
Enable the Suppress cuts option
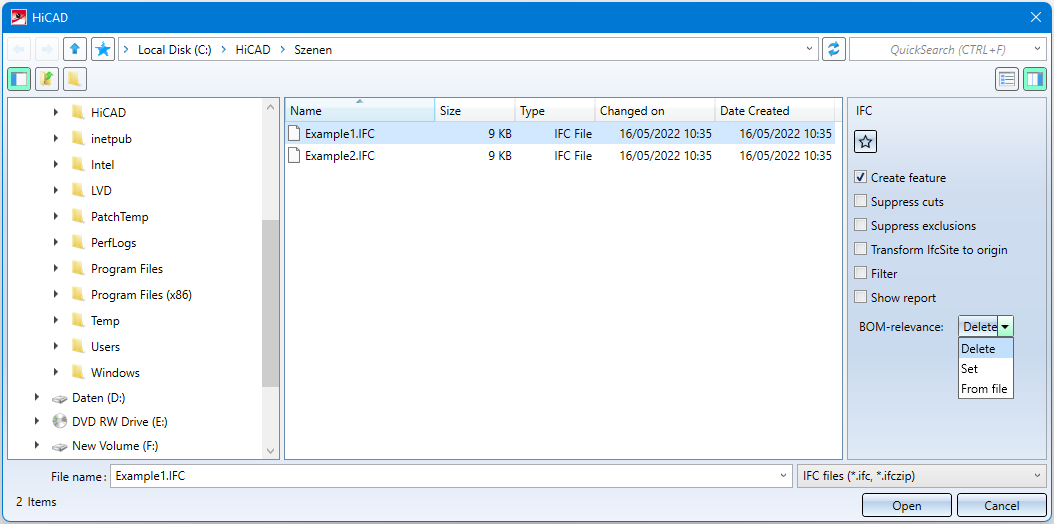pos(860,202)
